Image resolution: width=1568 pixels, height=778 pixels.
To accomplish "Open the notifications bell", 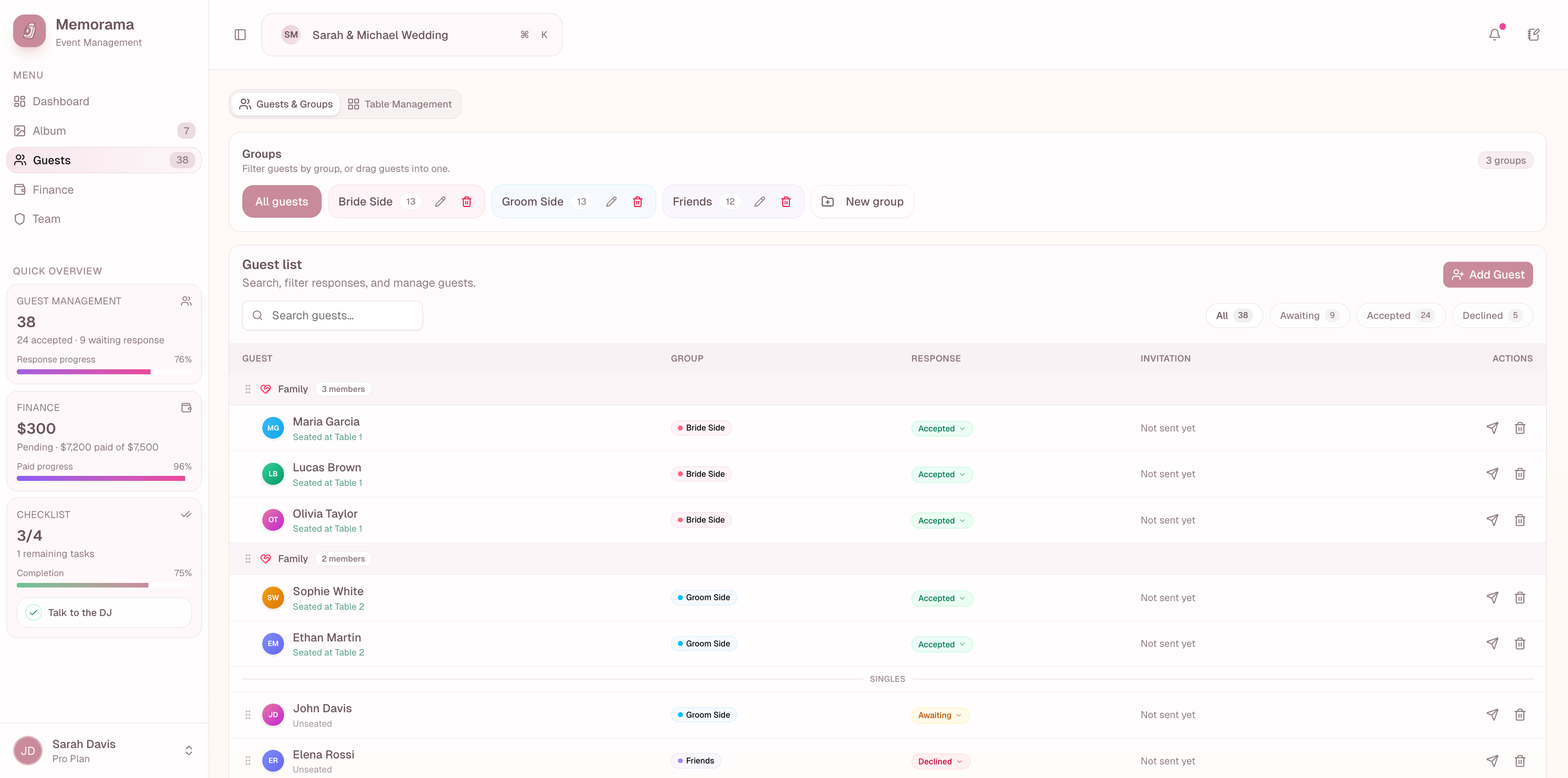I will click(1494, 34).
